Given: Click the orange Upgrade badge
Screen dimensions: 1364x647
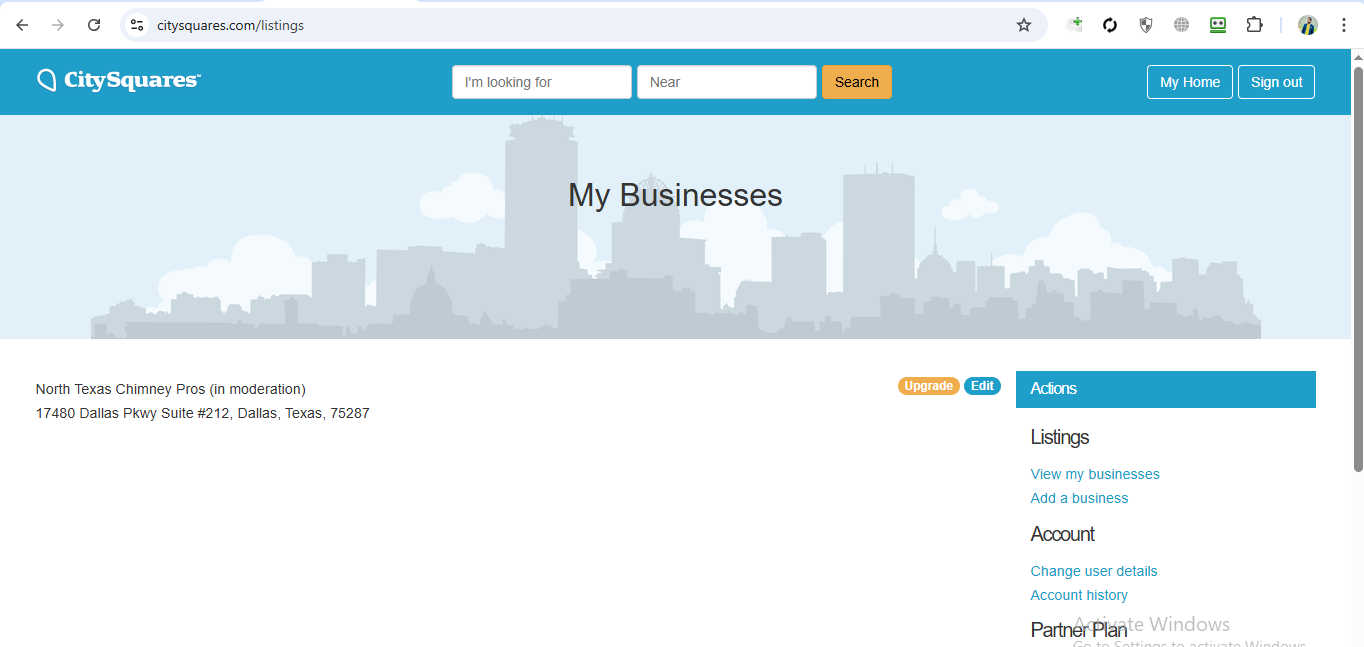Looking at the screenshot, I should click(929, 386).
